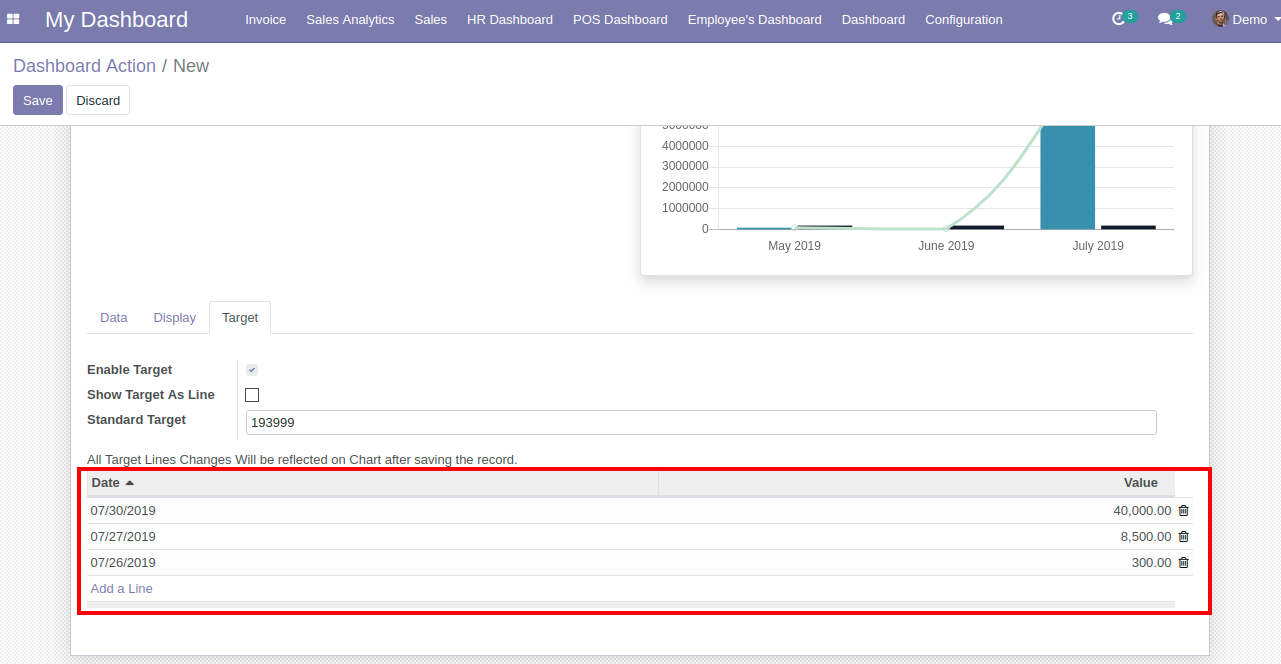Sort target lines by Date column
The image size is (1281, 664).
(x=106, y=483)
